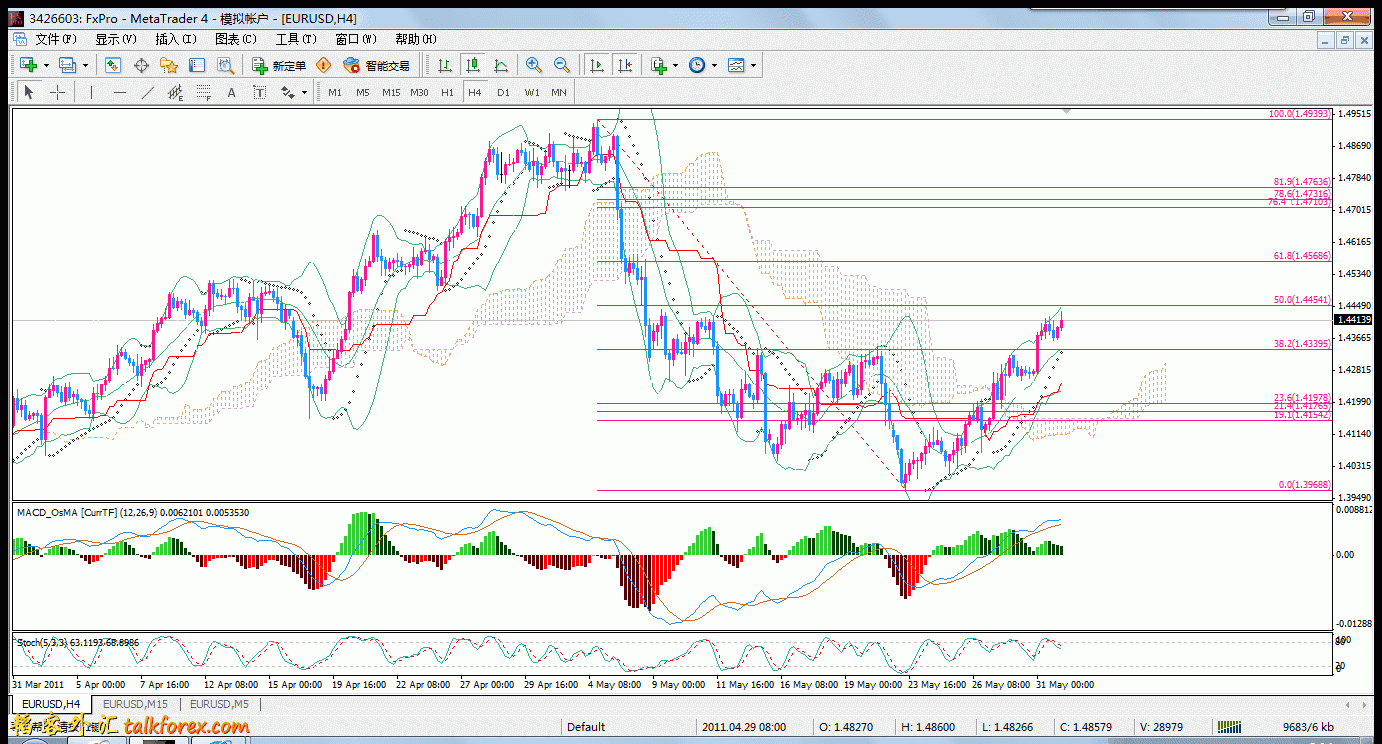The height and width of the screenshot is (744, 1382).
Task: Open the Strategy Tester magnifier icon
Action: 226,65
